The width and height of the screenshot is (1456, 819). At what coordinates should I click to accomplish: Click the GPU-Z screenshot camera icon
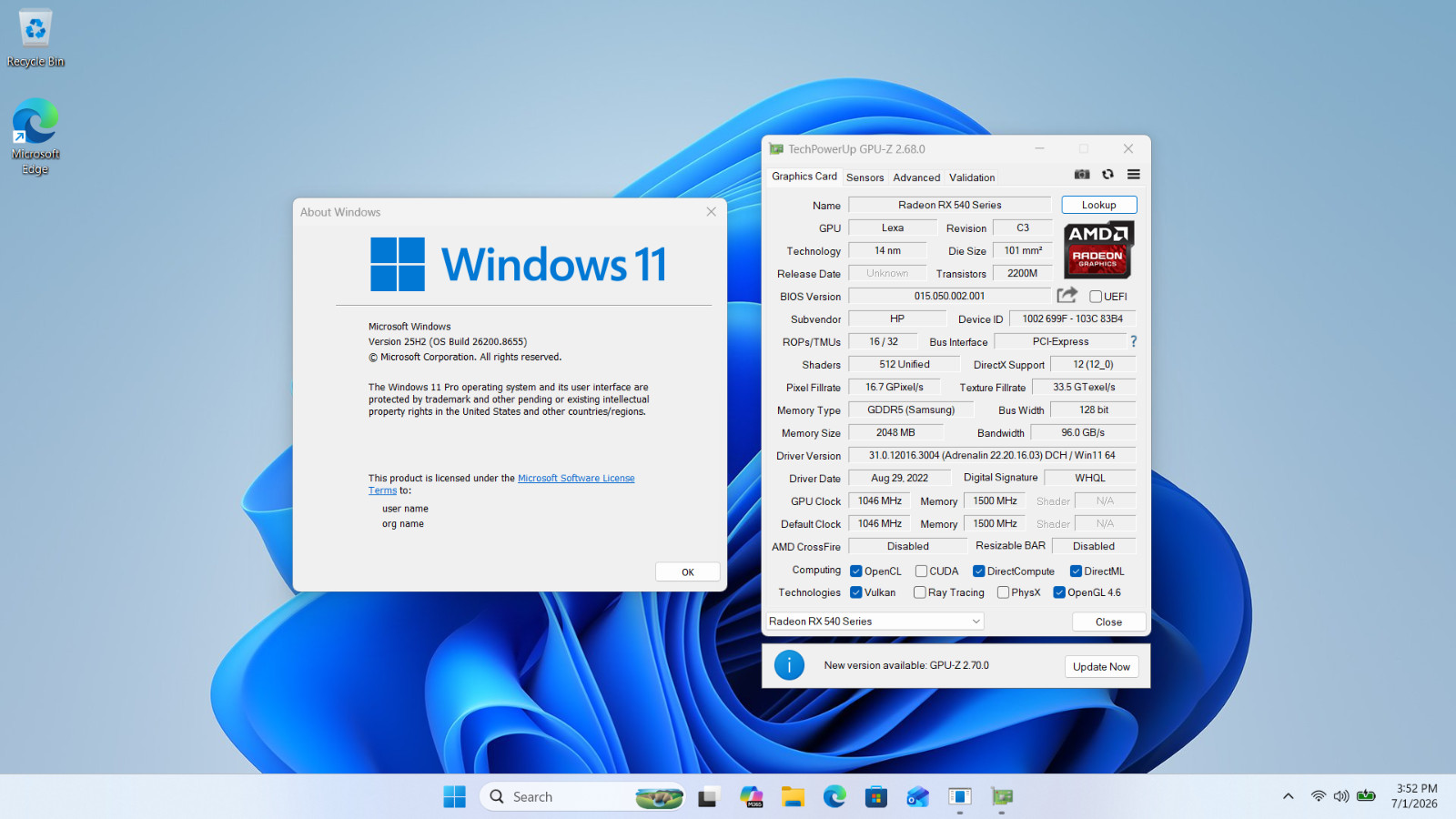pos(1082,175)
